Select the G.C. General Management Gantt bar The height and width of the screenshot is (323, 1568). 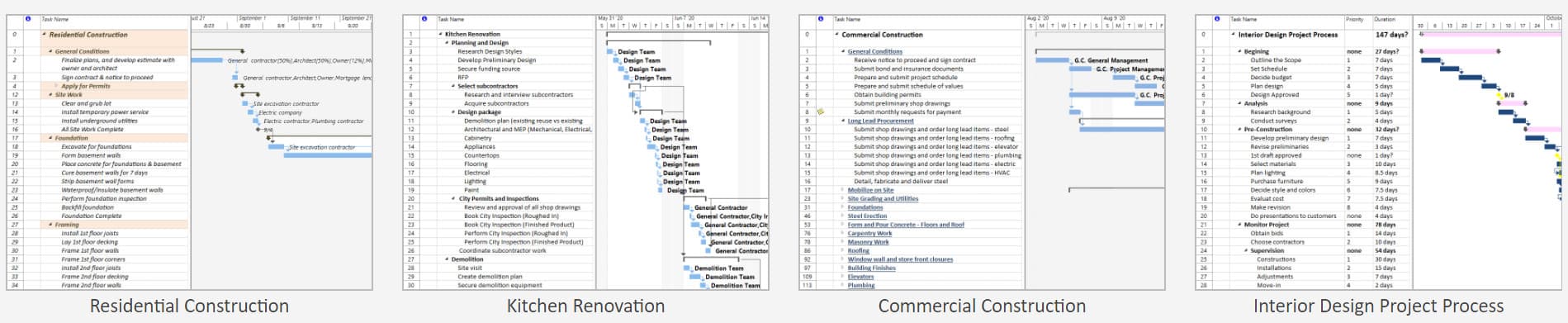pyautogui.click(x=1052, y=60)
